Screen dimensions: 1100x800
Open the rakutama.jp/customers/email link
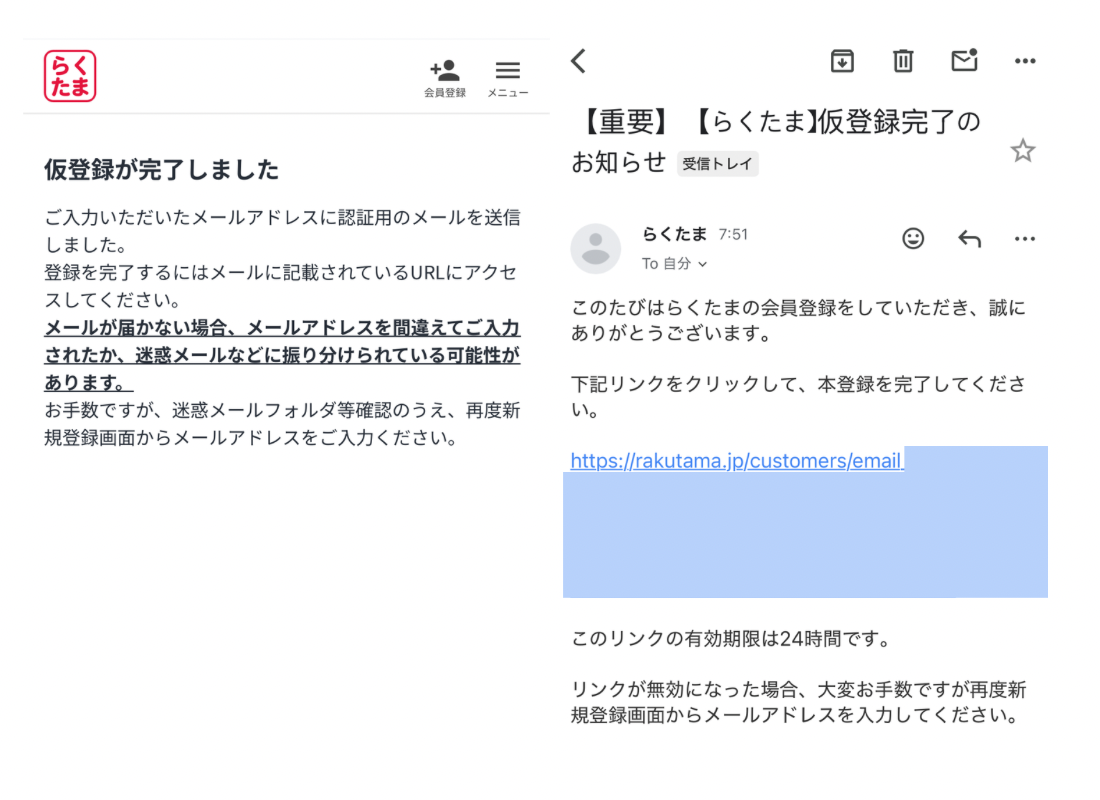click(x=736, y=461)
